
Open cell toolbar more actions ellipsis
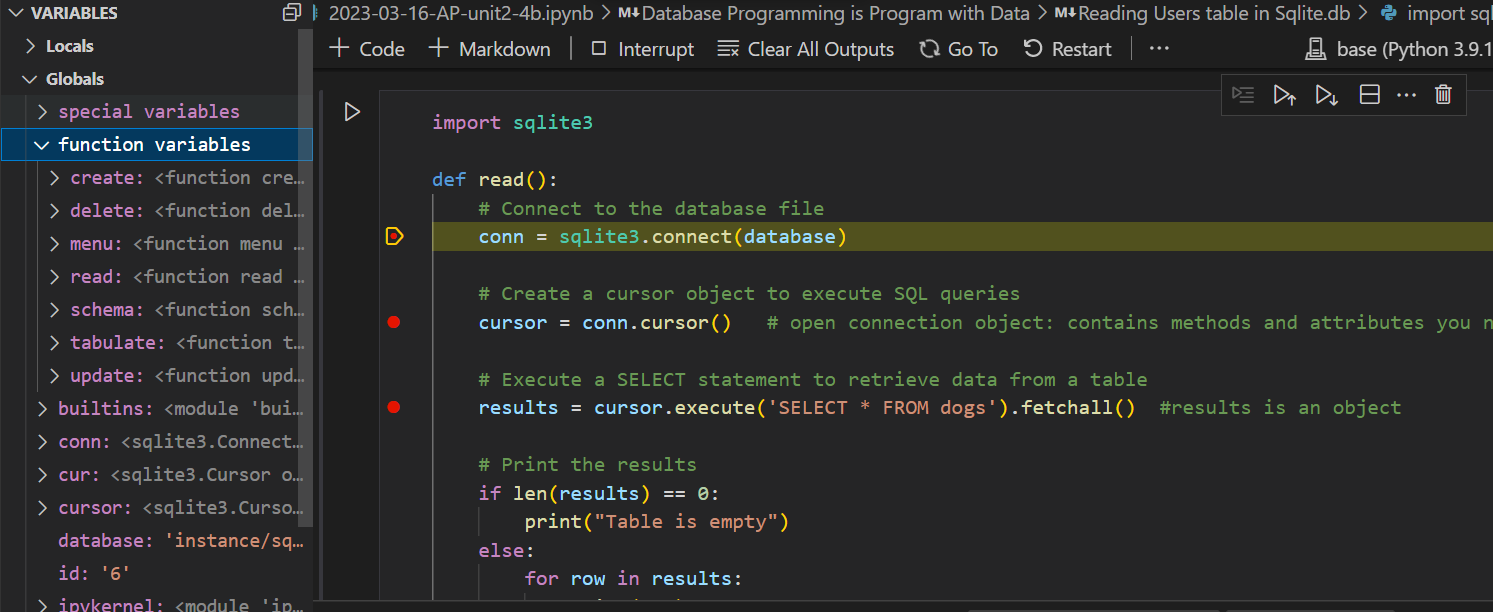click(x=1406, y=95)
